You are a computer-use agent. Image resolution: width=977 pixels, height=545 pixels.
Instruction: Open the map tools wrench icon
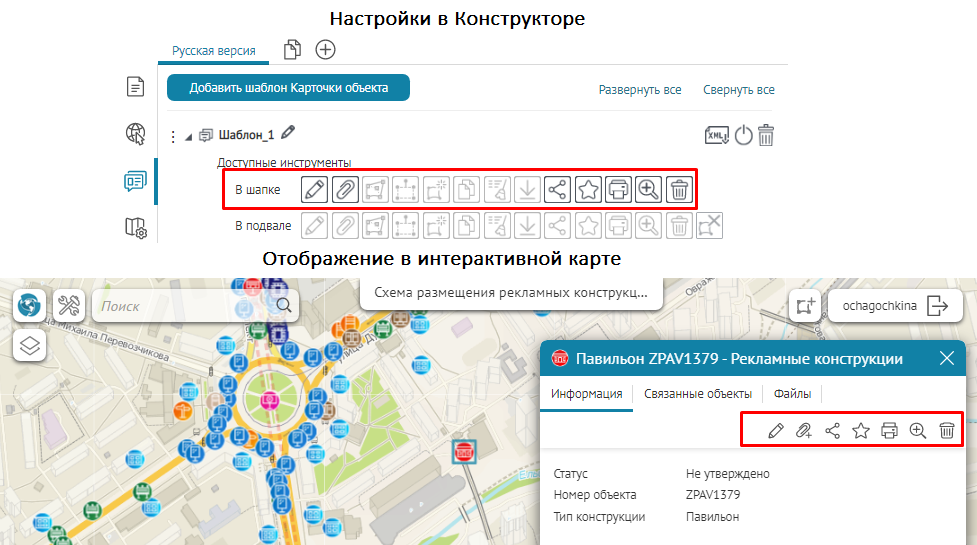[x=70, y=304]
